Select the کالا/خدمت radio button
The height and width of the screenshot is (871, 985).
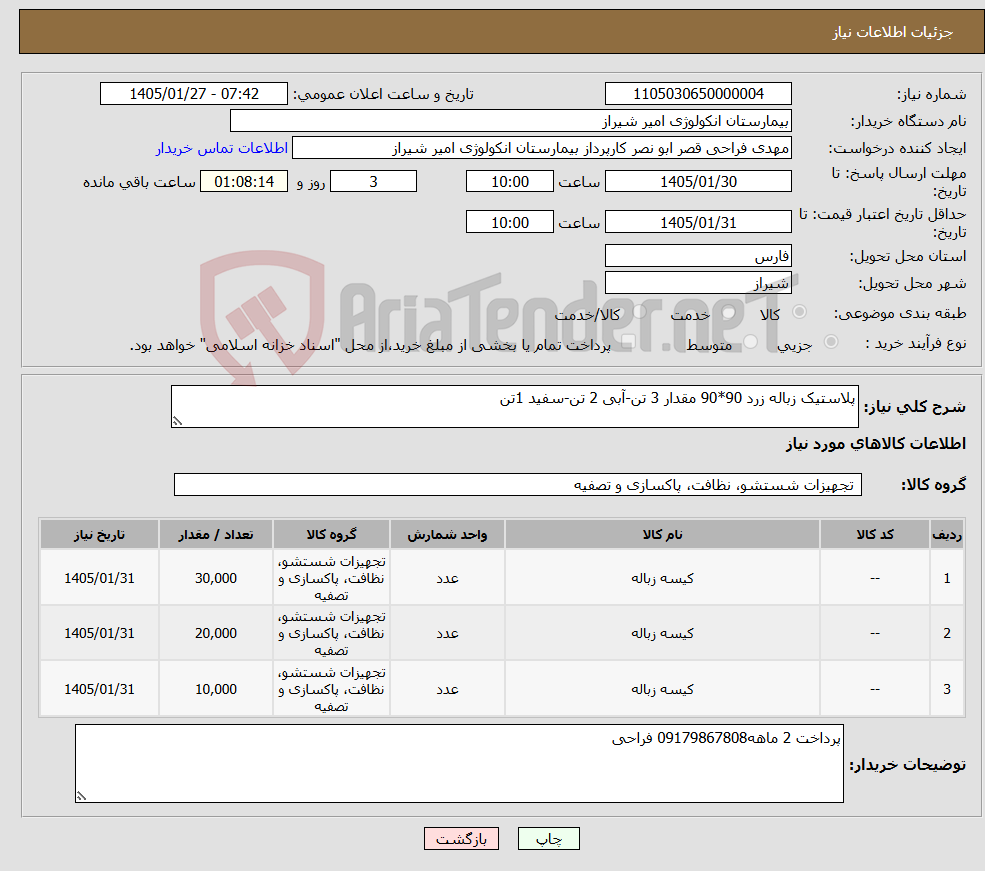point(639,311)
